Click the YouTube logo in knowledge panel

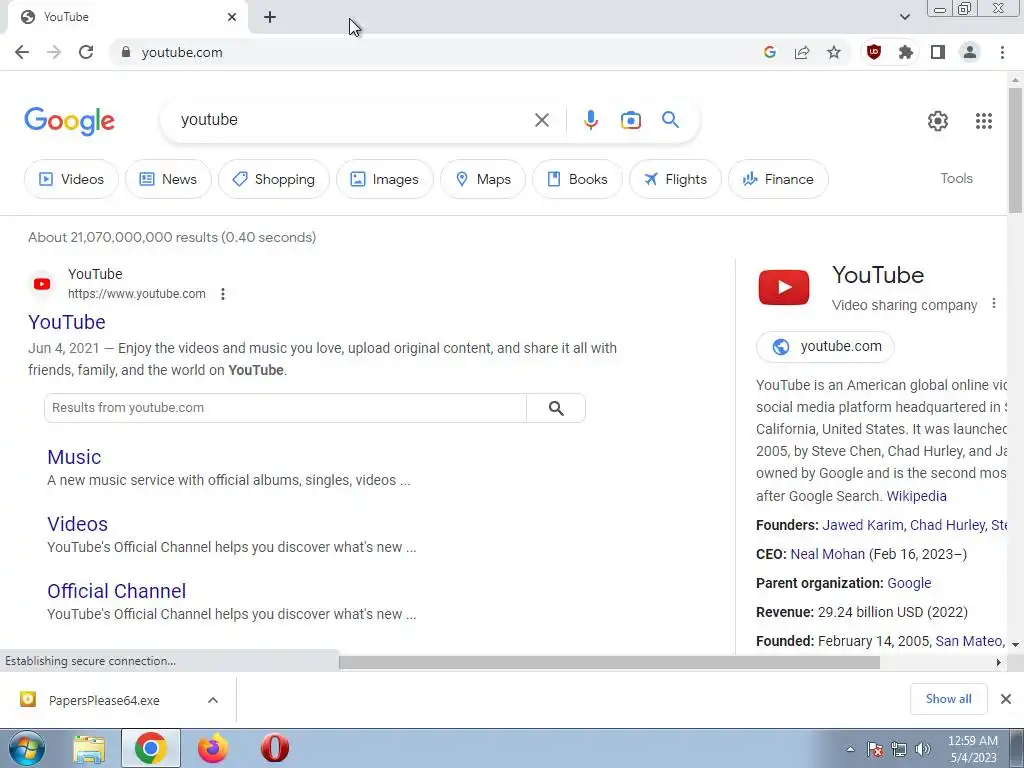(784, 287)
